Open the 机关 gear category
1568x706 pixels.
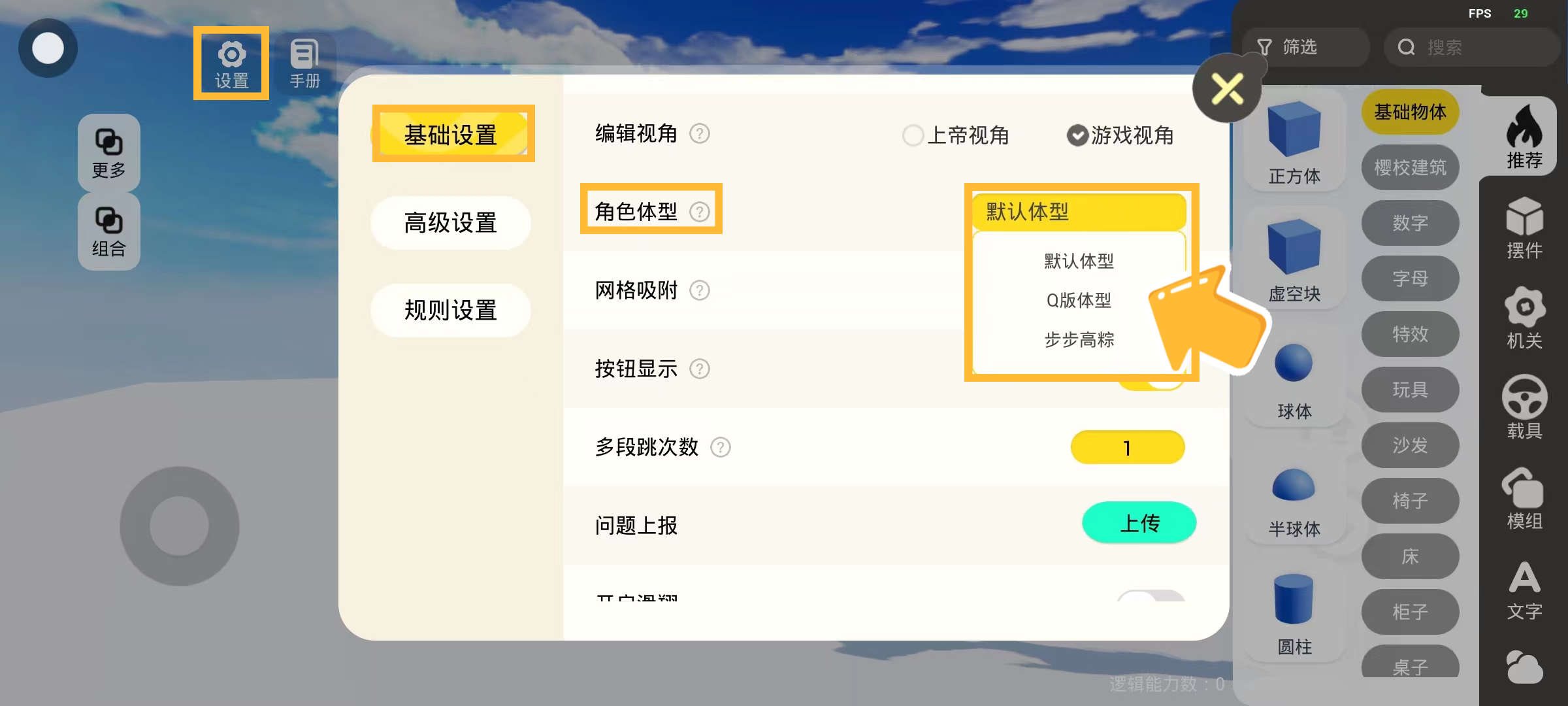pyautogui.click(x=1524, y=317)
